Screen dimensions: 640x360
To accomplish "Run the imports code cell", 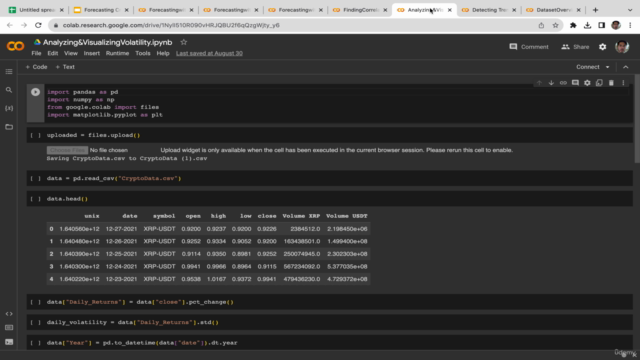I will (x=36, y=92).
